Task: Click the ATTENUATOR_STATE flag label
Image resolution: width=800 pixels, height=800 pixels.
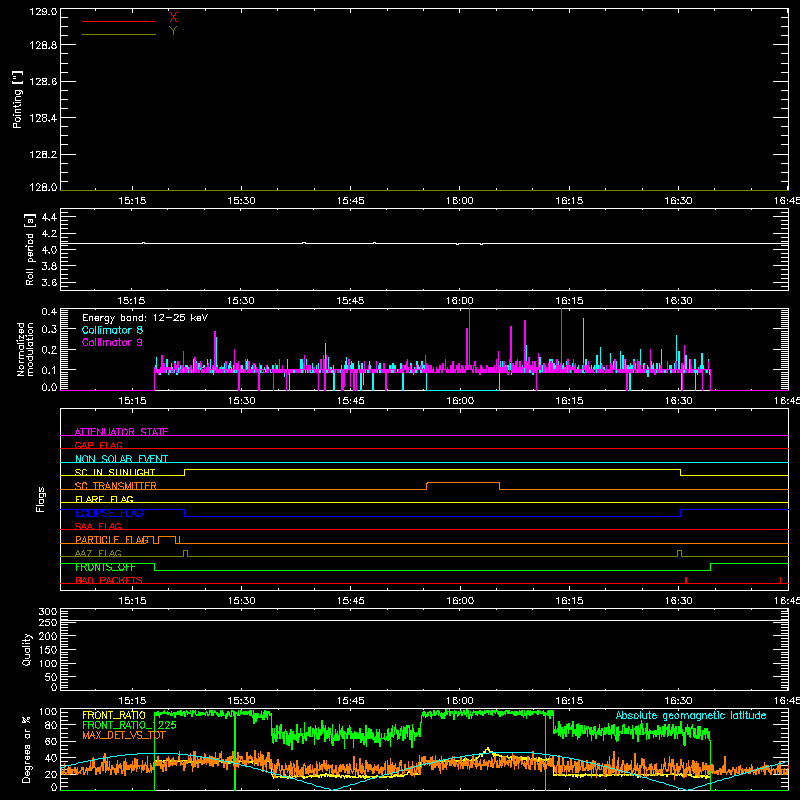Action: (121, 432)
